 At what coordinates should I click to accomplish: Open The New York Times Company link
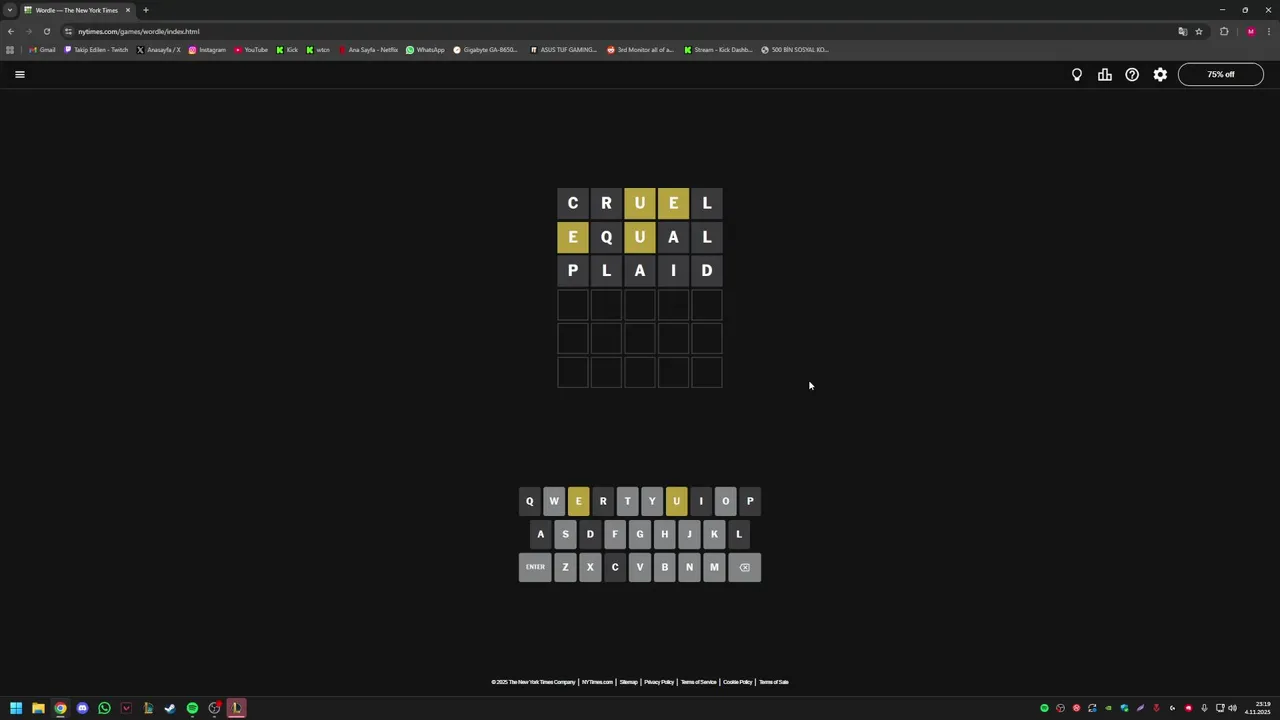(533, 682)
